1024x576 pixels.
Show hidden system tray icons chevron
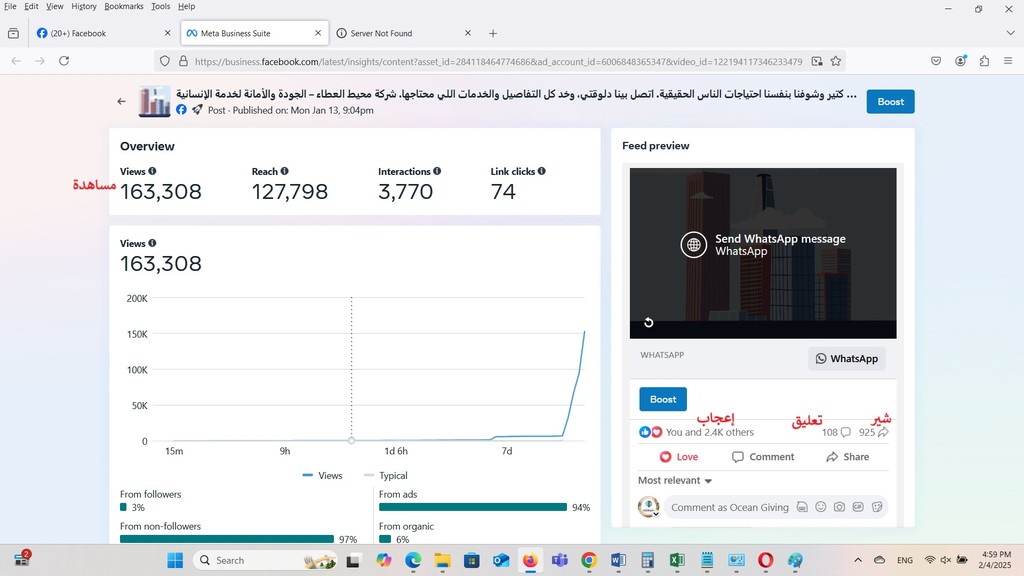pos(858,560)
